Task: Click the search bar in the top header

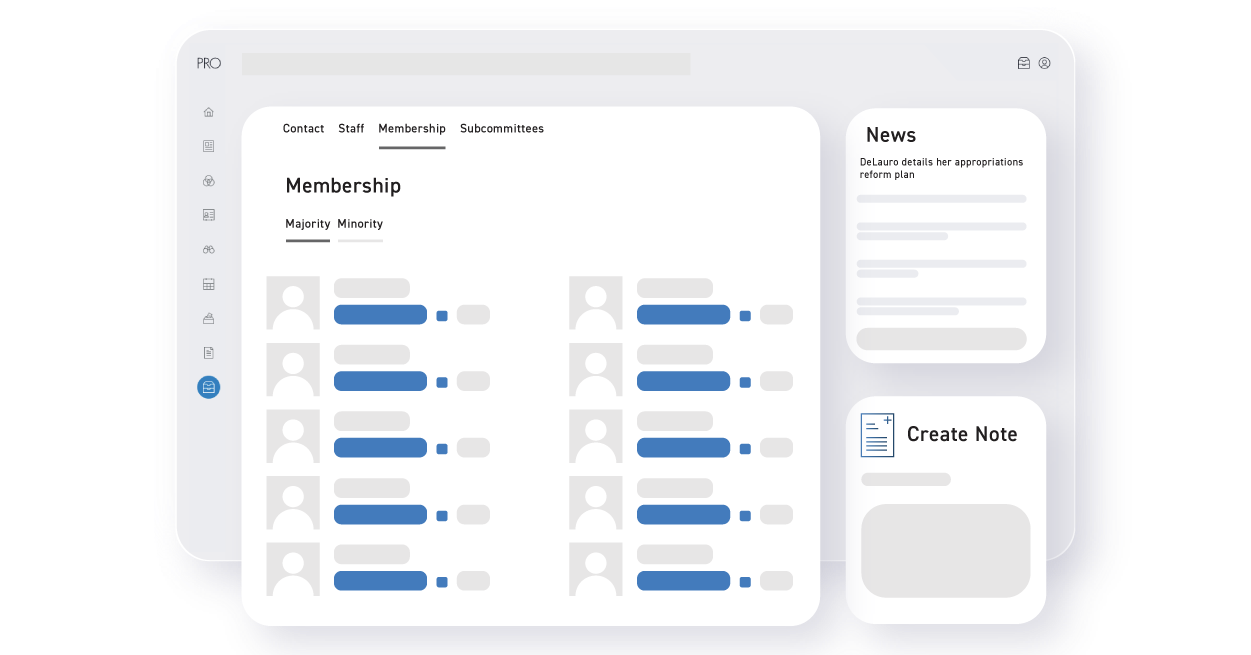Action: pyautogui.click(x=465, y=63)
